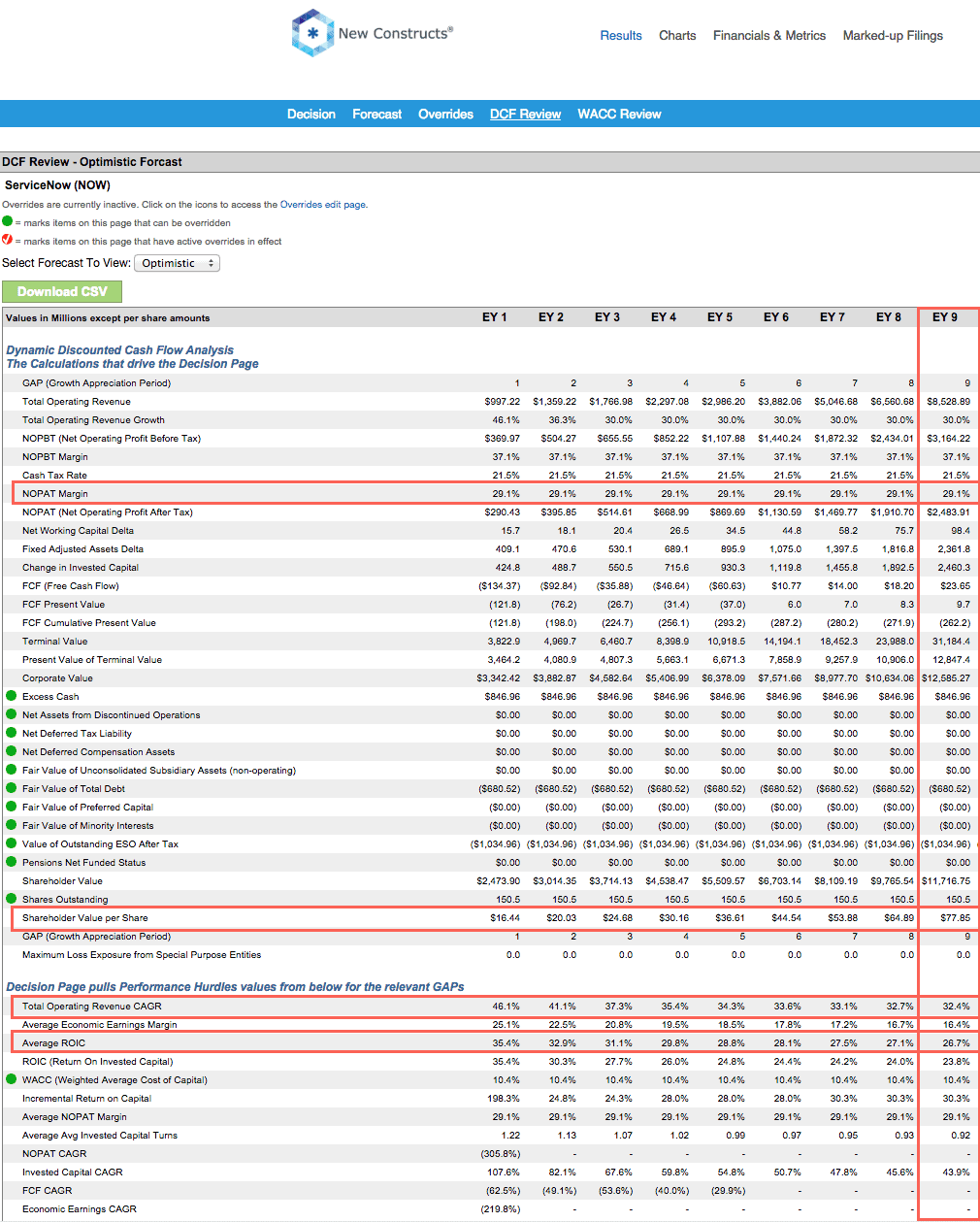Select the Average Avg Invested Capital Turns label
This screenshot has height=1222, width=980.
tap(100, 1136)
